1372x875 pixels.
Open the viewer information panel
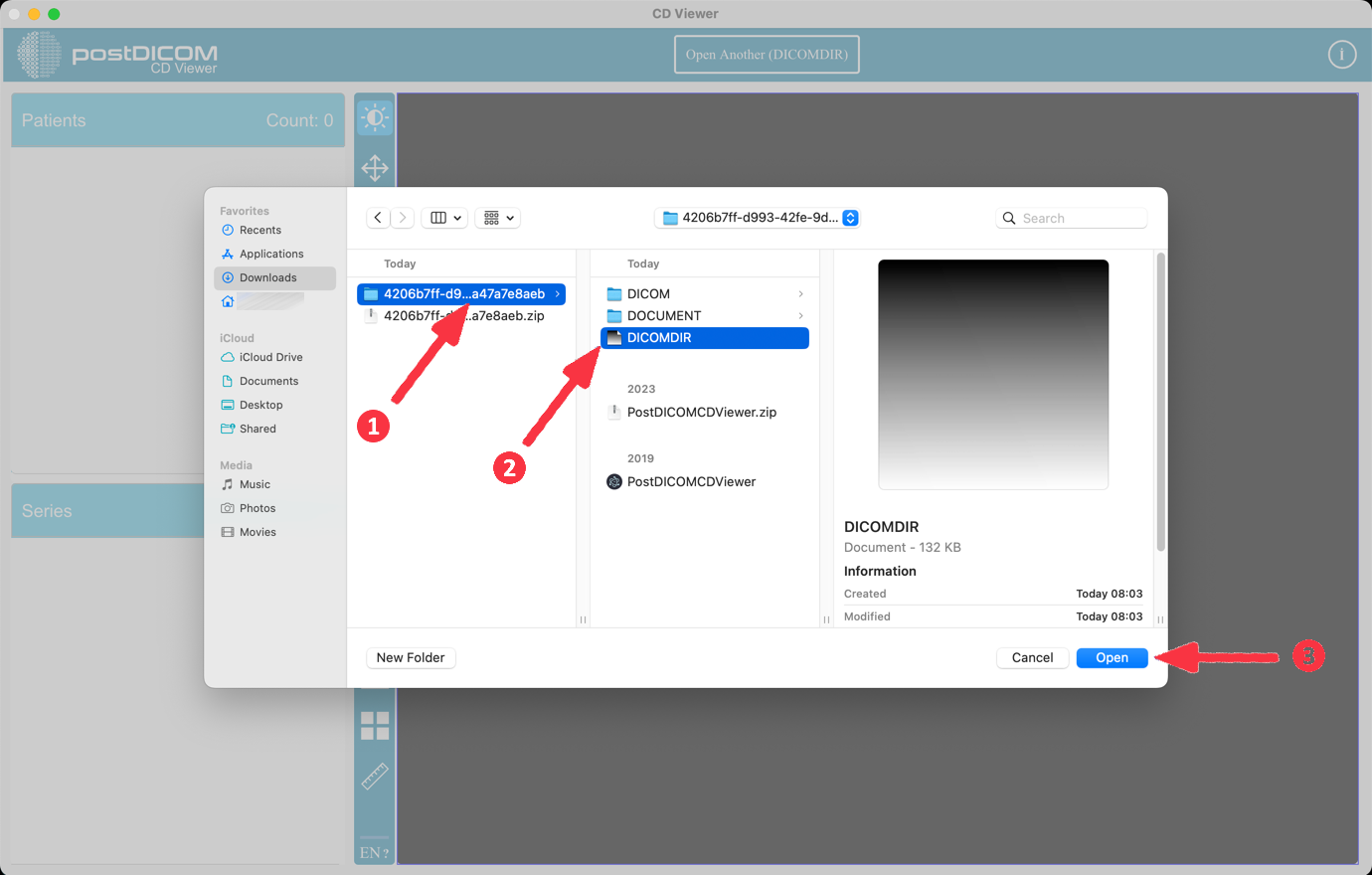(1341, 54)
